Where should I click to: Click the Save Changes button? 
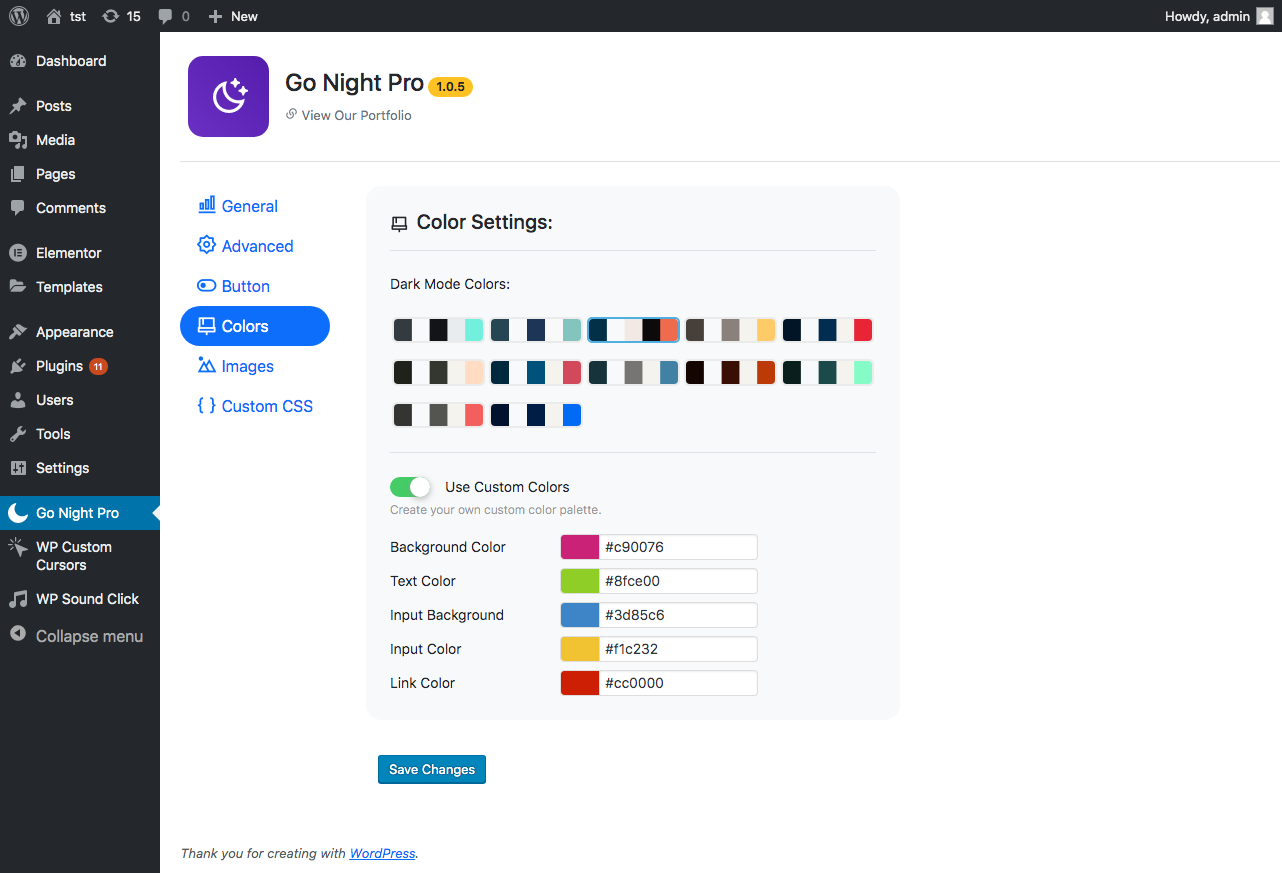point(432,769)
